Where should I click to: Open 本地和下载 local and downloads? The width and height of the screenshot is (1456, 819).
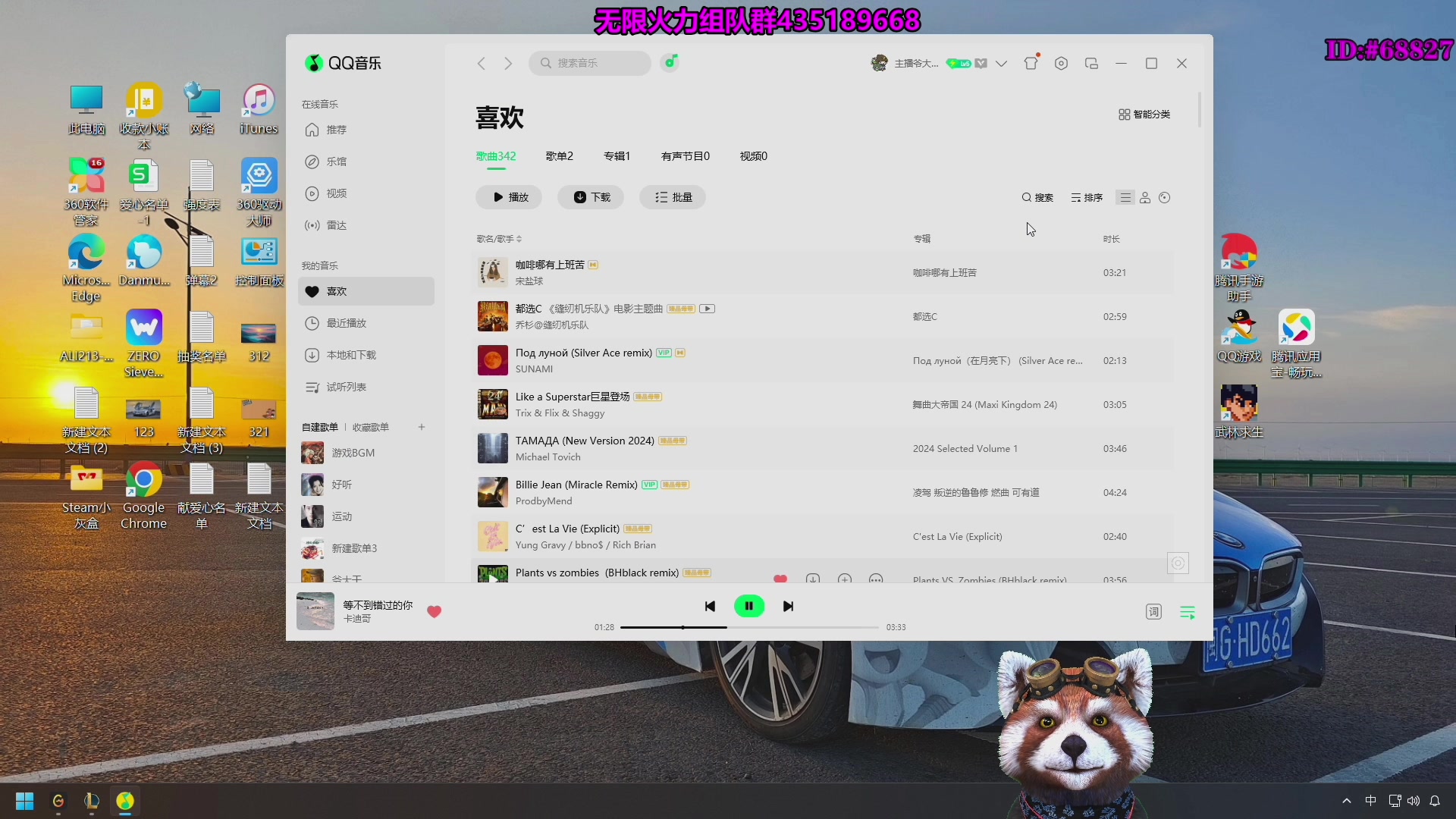[366, 355]
